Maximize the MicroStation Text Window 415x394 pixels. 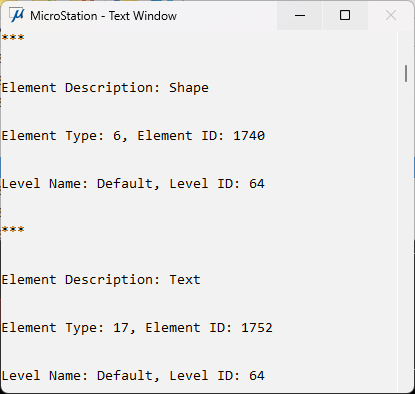point(345,15)
